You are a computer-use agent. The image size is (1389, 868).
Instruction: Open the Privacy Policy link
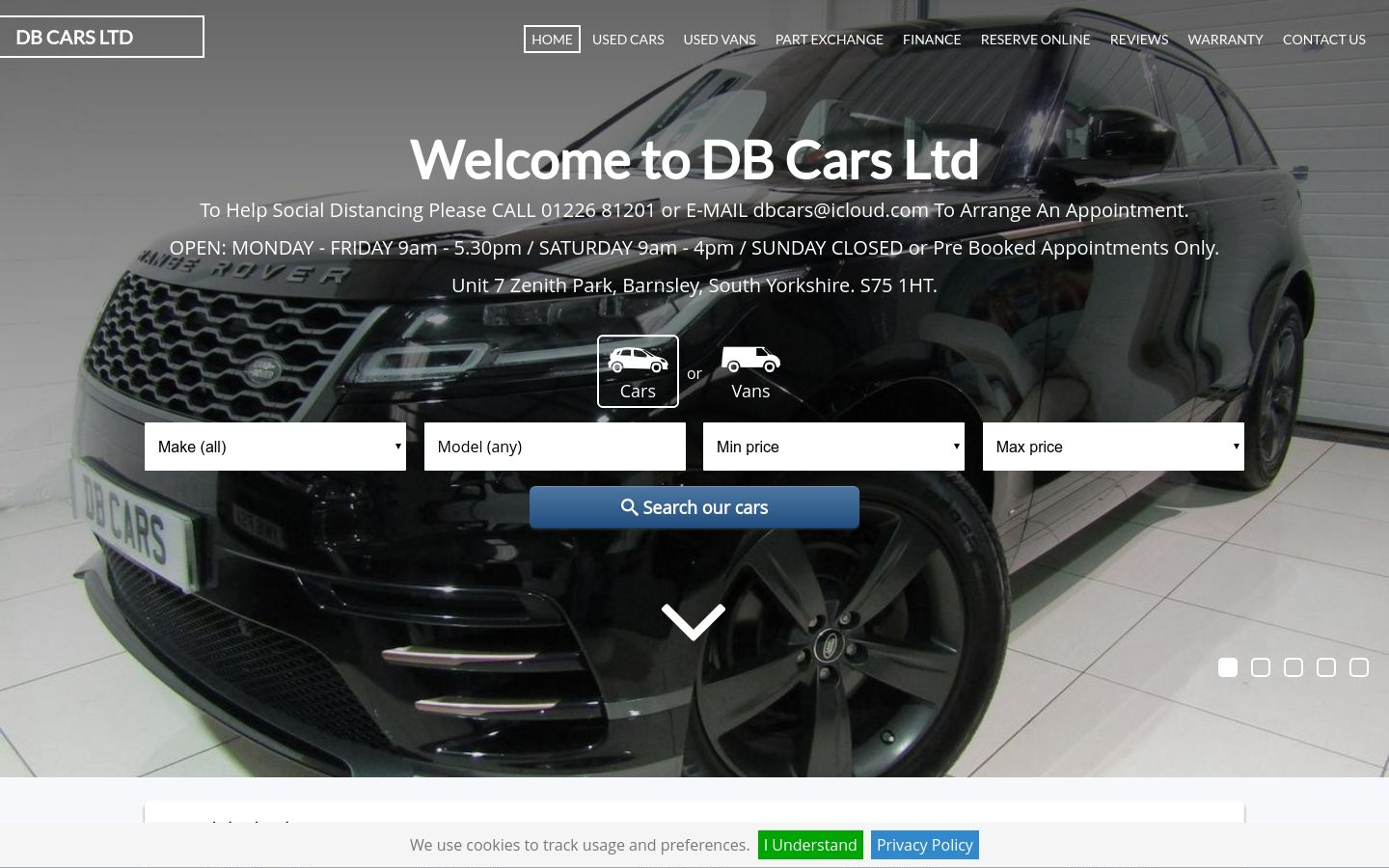pyautogui.click(x=924, y=845)
